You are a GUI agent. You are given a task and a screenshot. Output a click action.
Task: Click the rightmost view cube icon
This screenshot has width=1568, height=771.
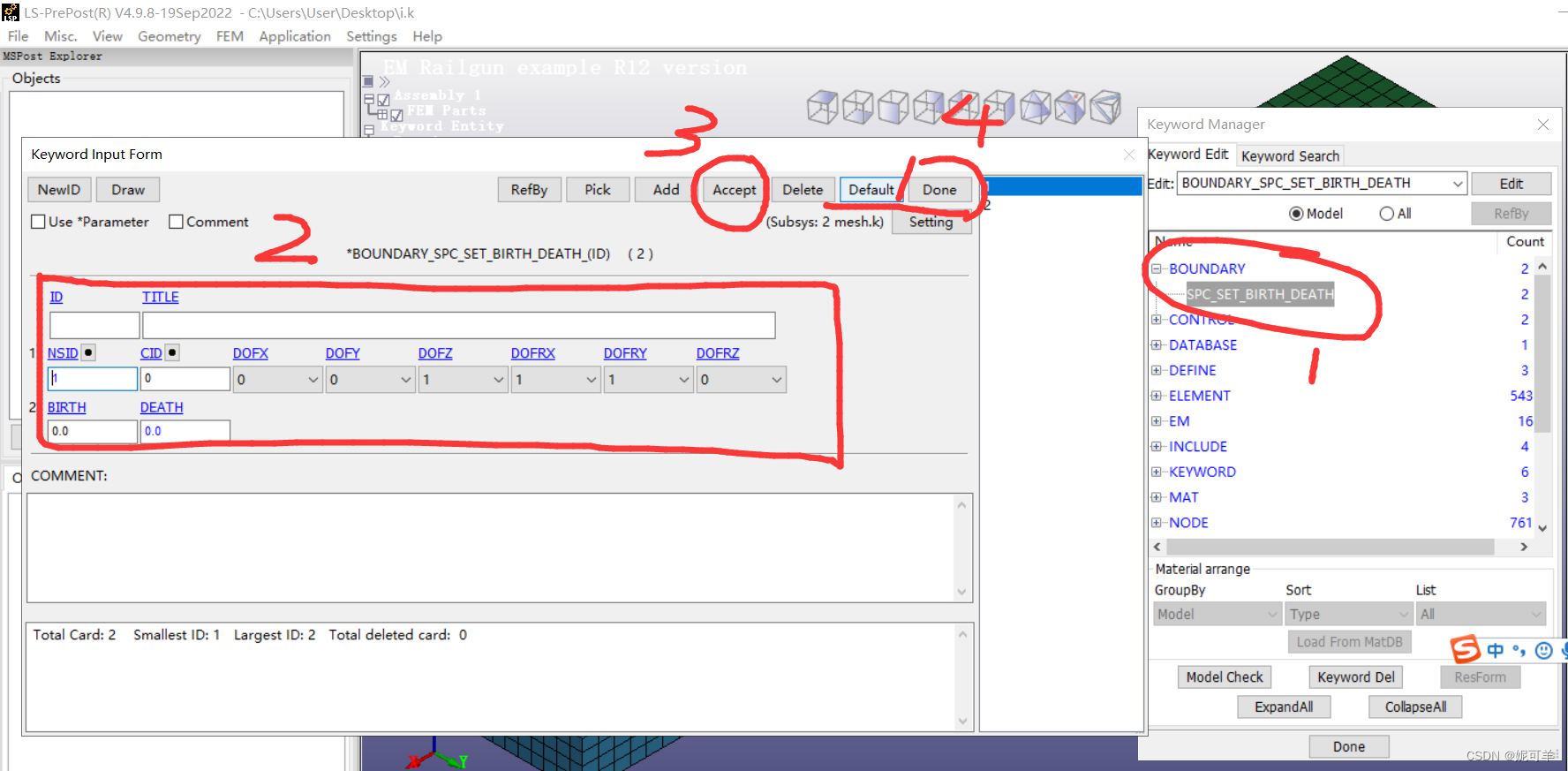tap(1105, 108)
